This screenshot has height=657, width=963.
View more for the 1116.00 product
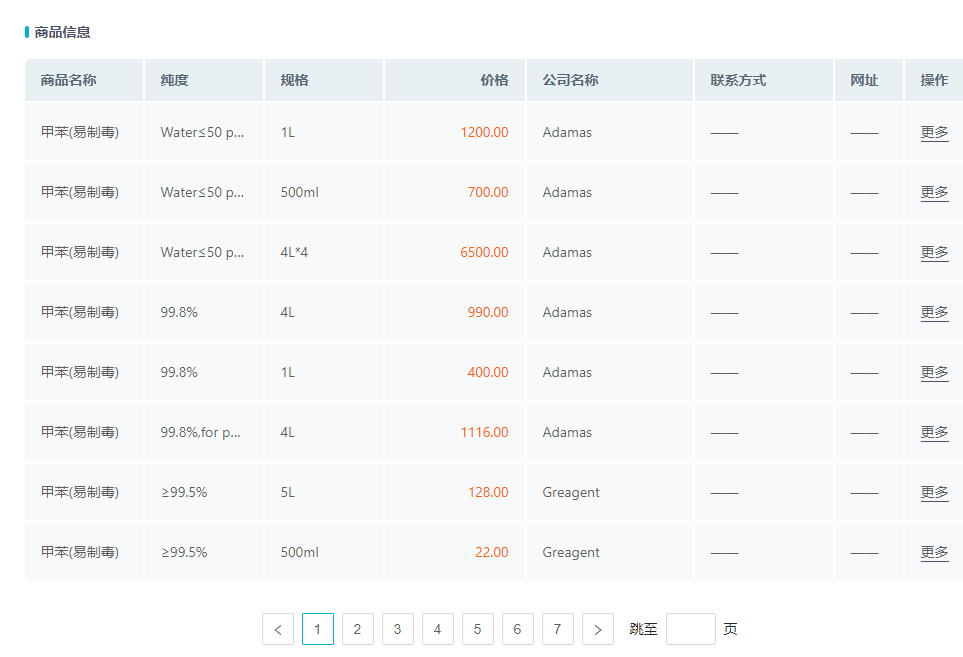click(x=934, y=432)
